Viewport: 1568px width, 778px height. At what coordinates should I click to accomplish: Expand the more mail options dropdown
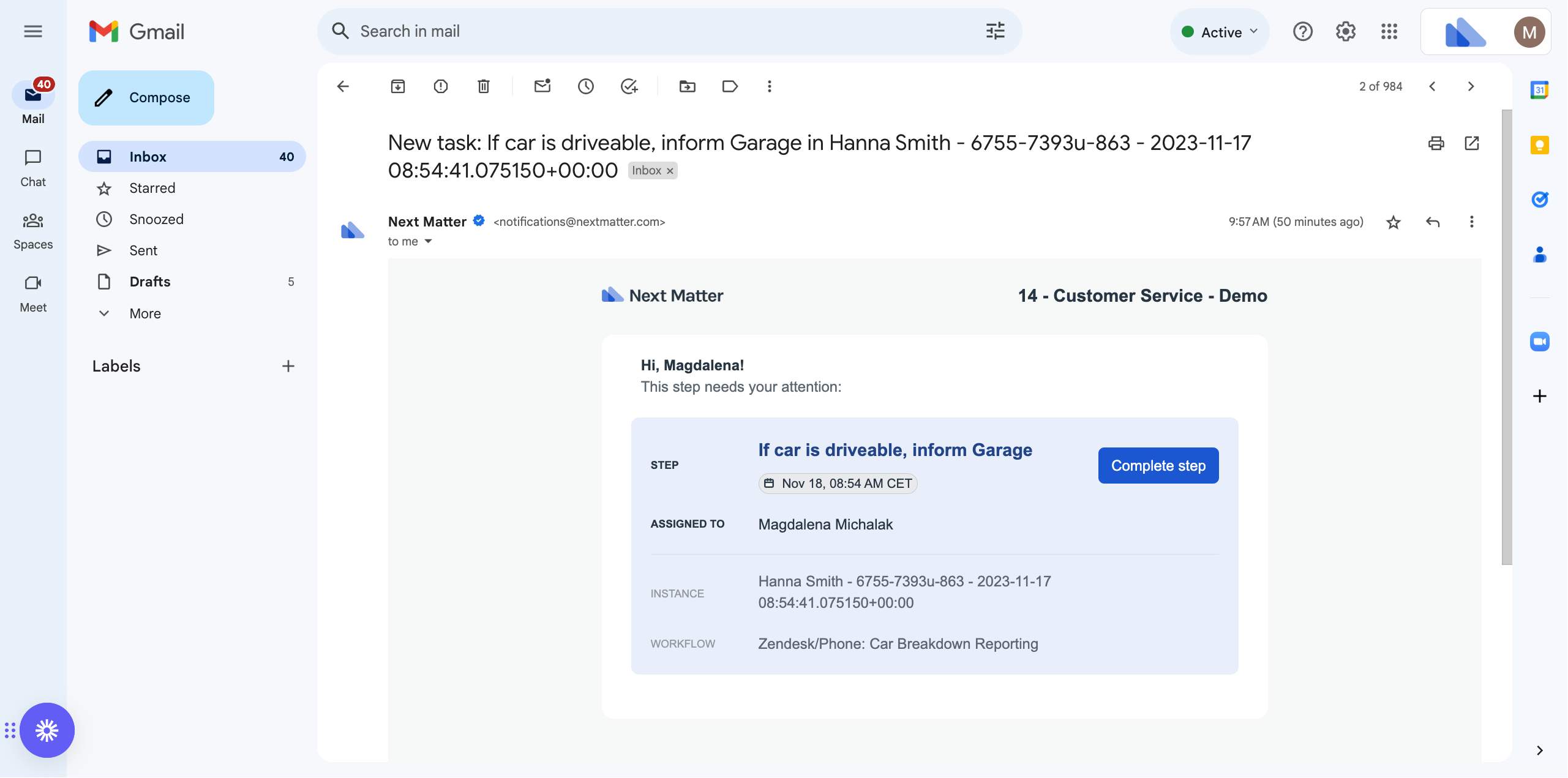click(x=770, y=86)
